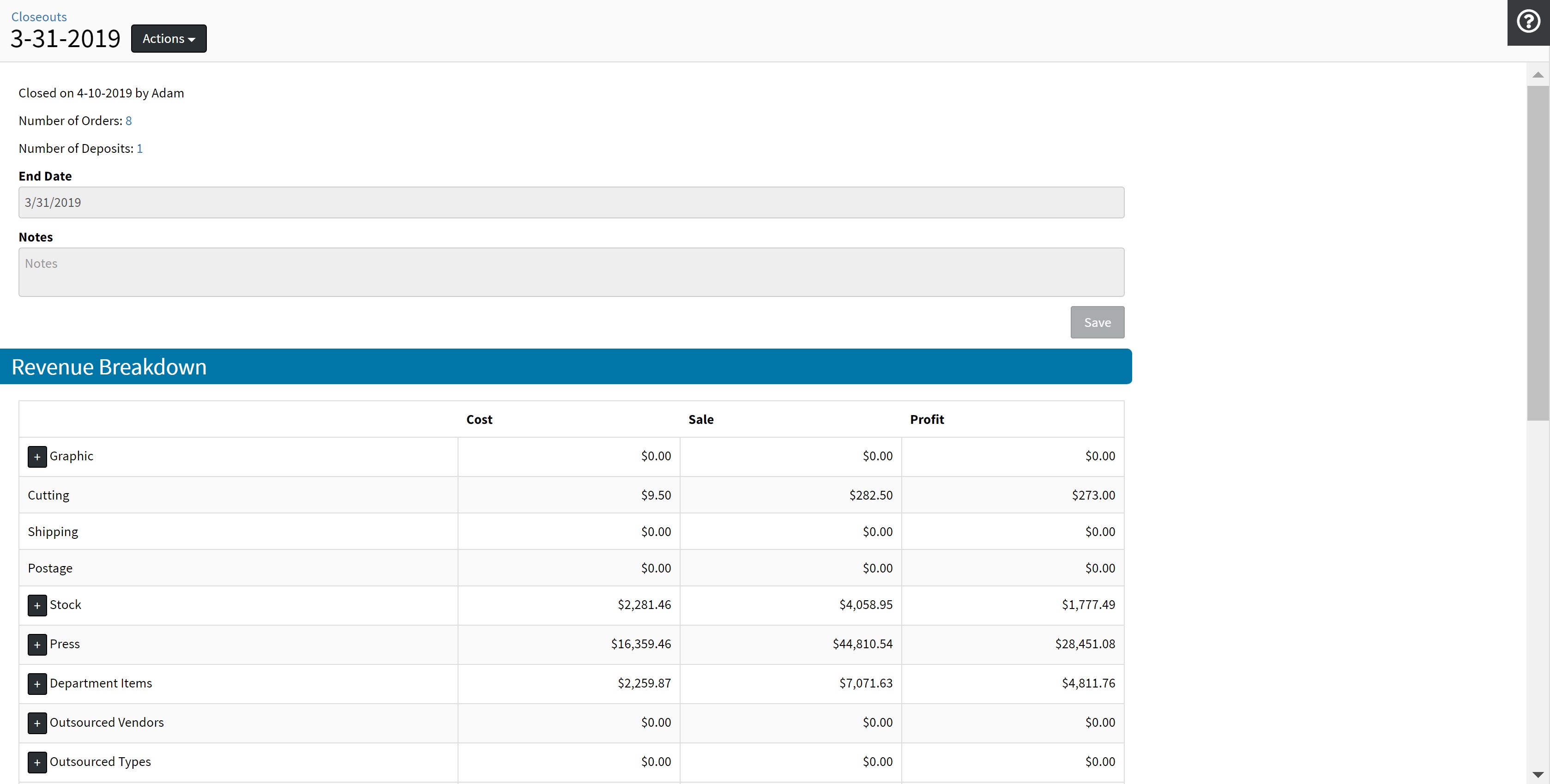
Task: Expand Outsourced Types plus icon
Action: pos(36,762)
